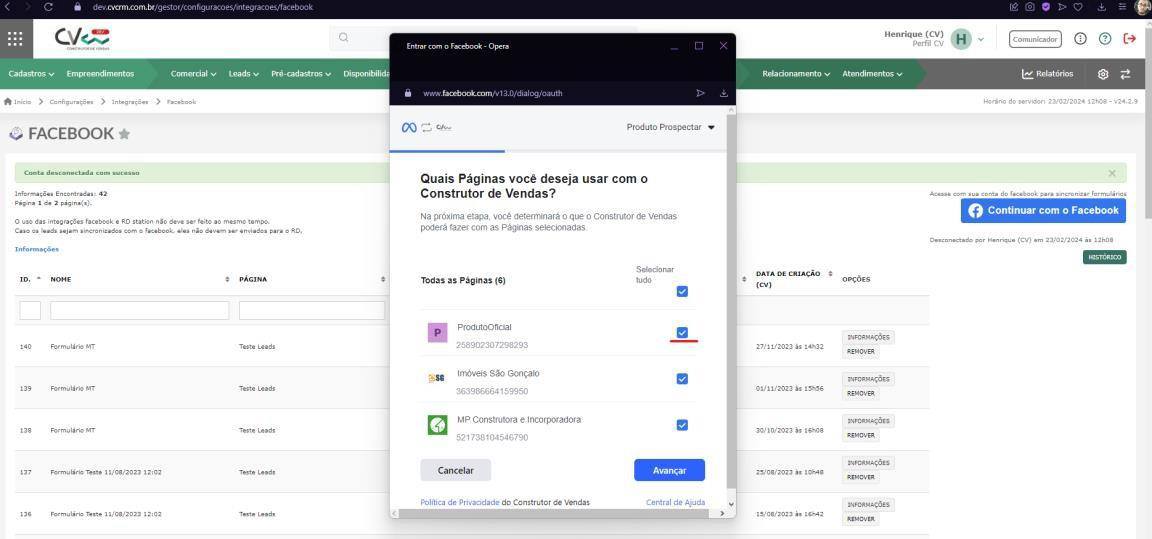Uncheck MP Construtora e Incorporadora checkbox
Image resolution: width=1152 pixels, height=539 pixels.
682,425
